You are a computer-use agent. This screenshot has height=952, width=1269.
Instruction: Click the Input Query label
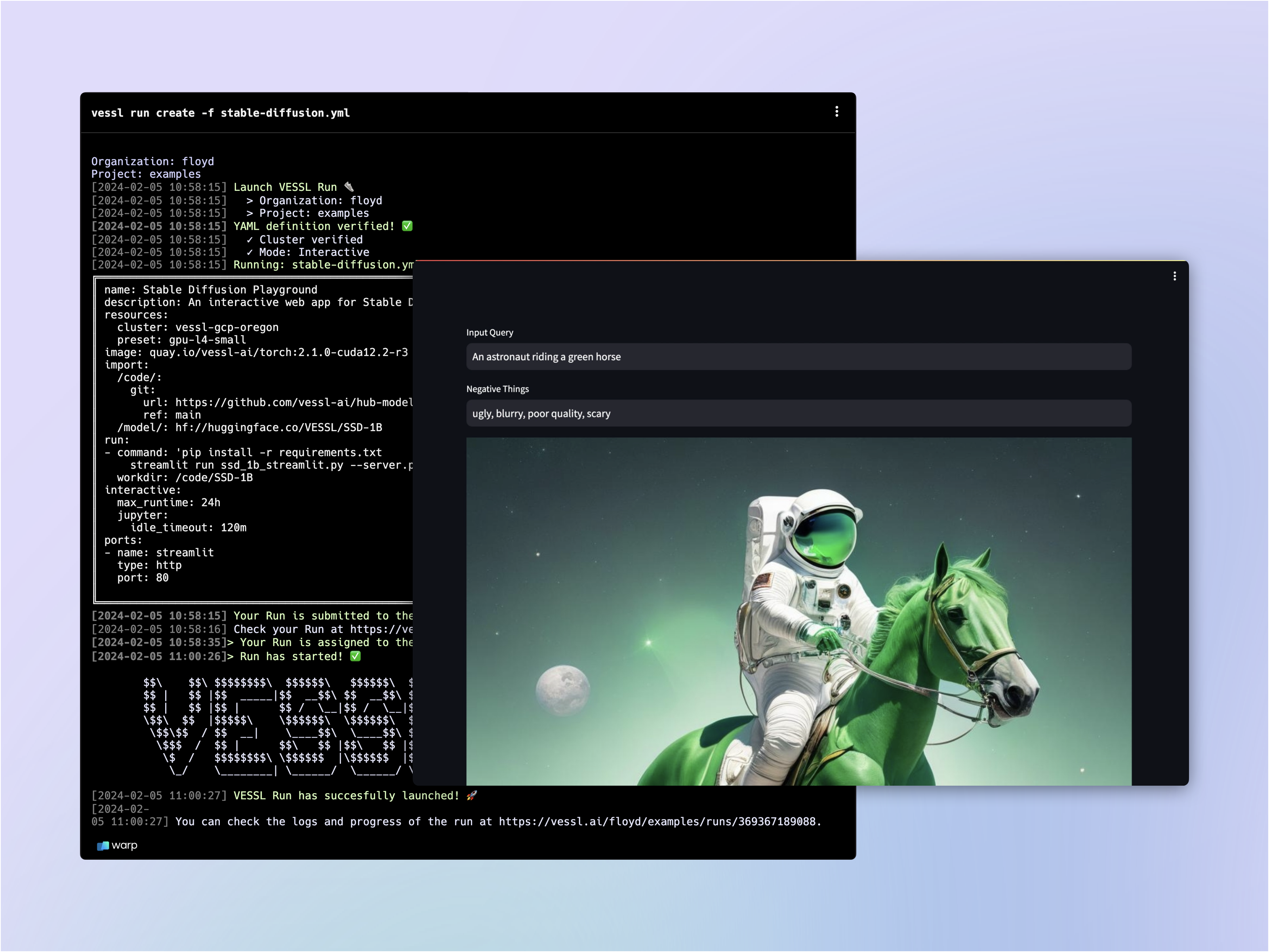click(490, 333)
